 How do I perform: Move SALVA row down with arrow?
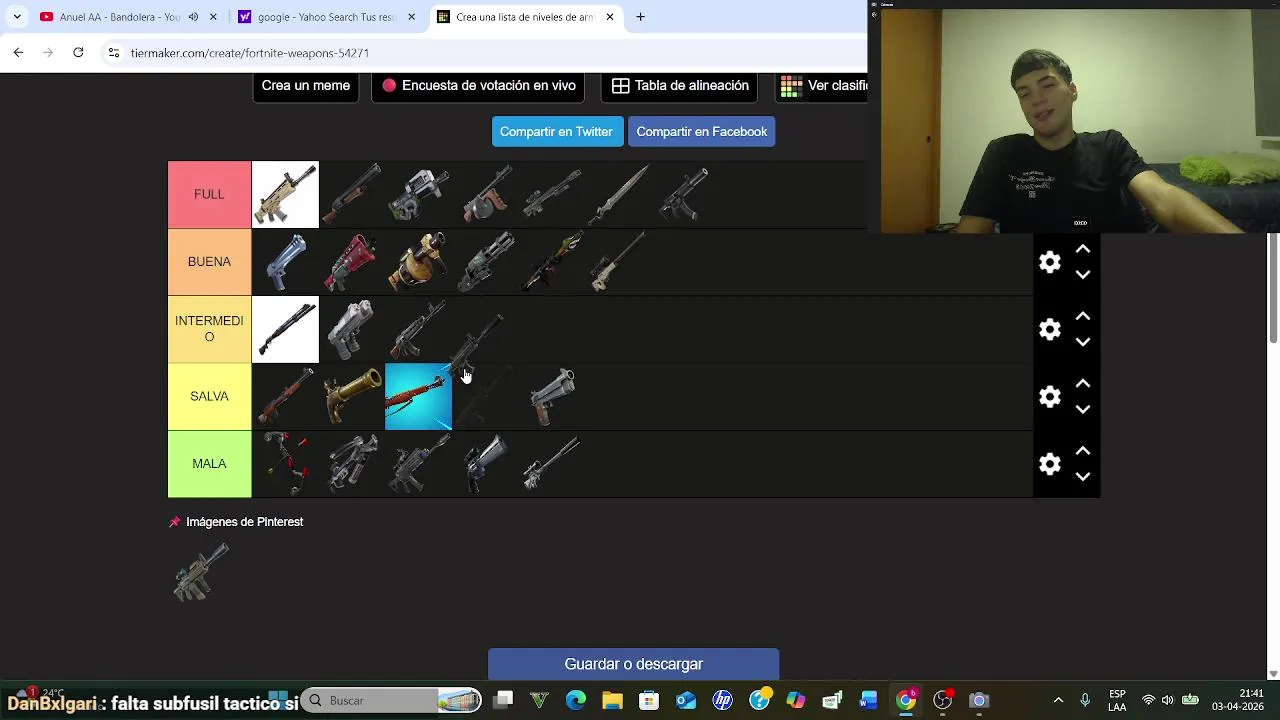pyautogui.click(x=1083, y=409)
